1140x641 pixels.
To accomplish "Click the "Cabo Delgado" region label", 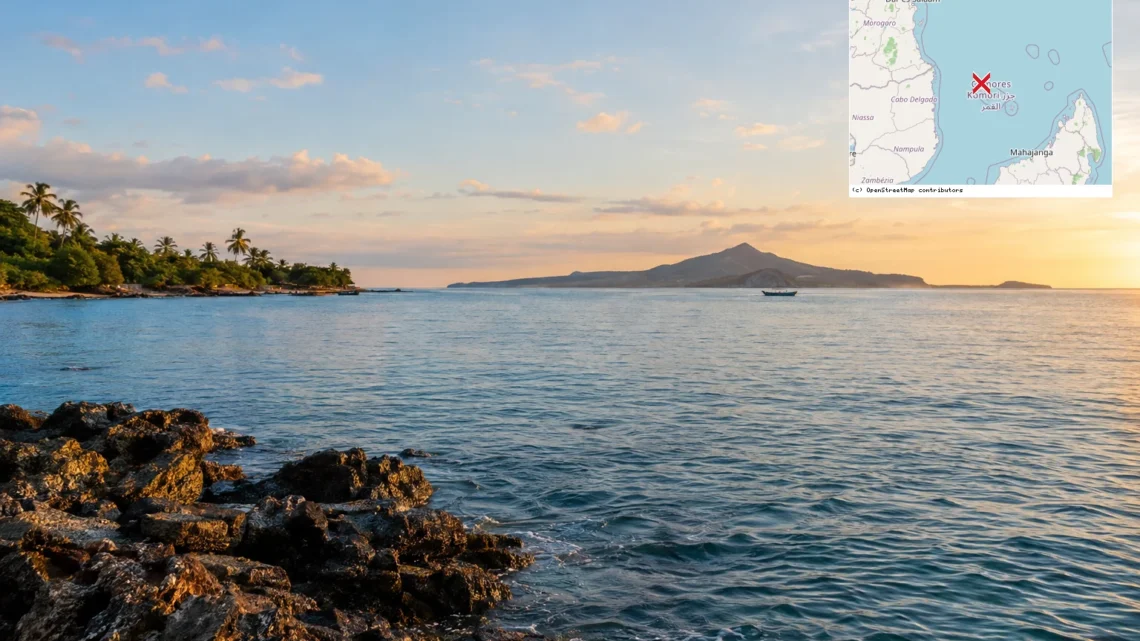I will [914, 100].
